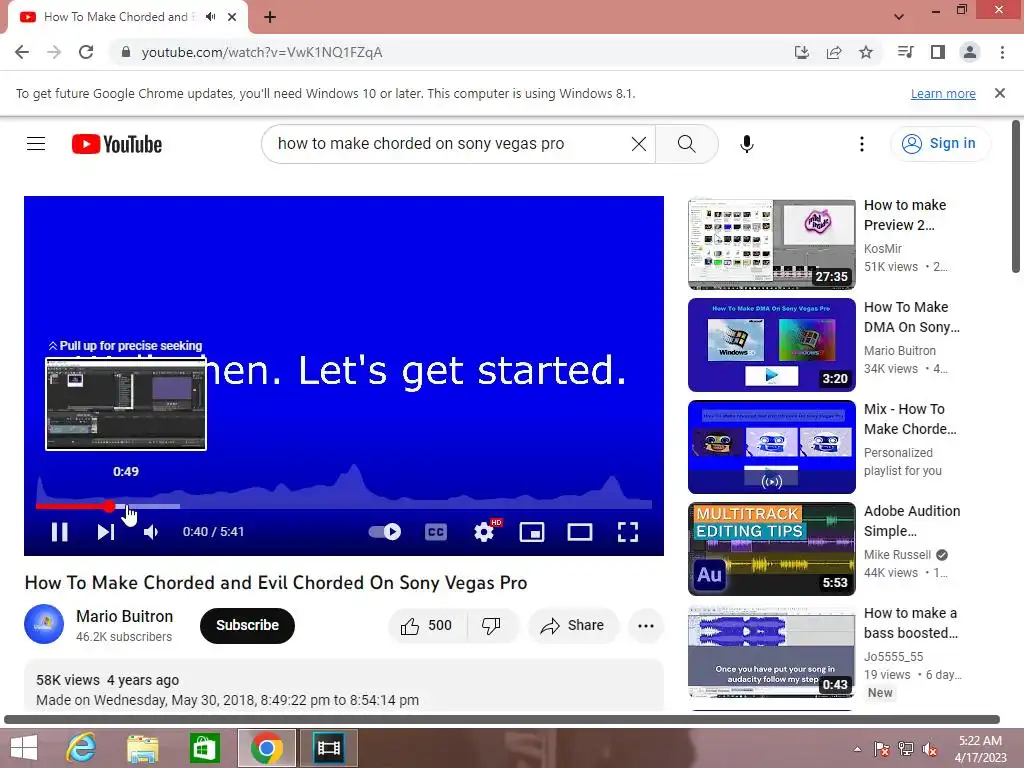The height and width of the screenshot is (768, 1024).
Task: Dislike this video
Action: tap(492, 626)
